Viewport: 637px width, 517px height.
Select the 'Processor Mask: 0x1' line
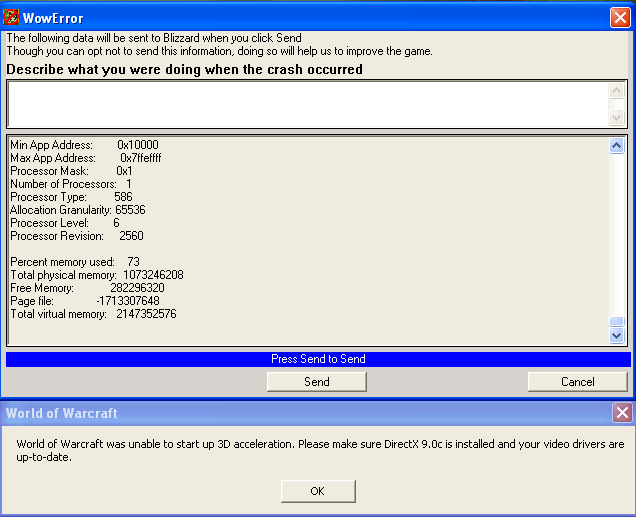click(x=71, y=171)
